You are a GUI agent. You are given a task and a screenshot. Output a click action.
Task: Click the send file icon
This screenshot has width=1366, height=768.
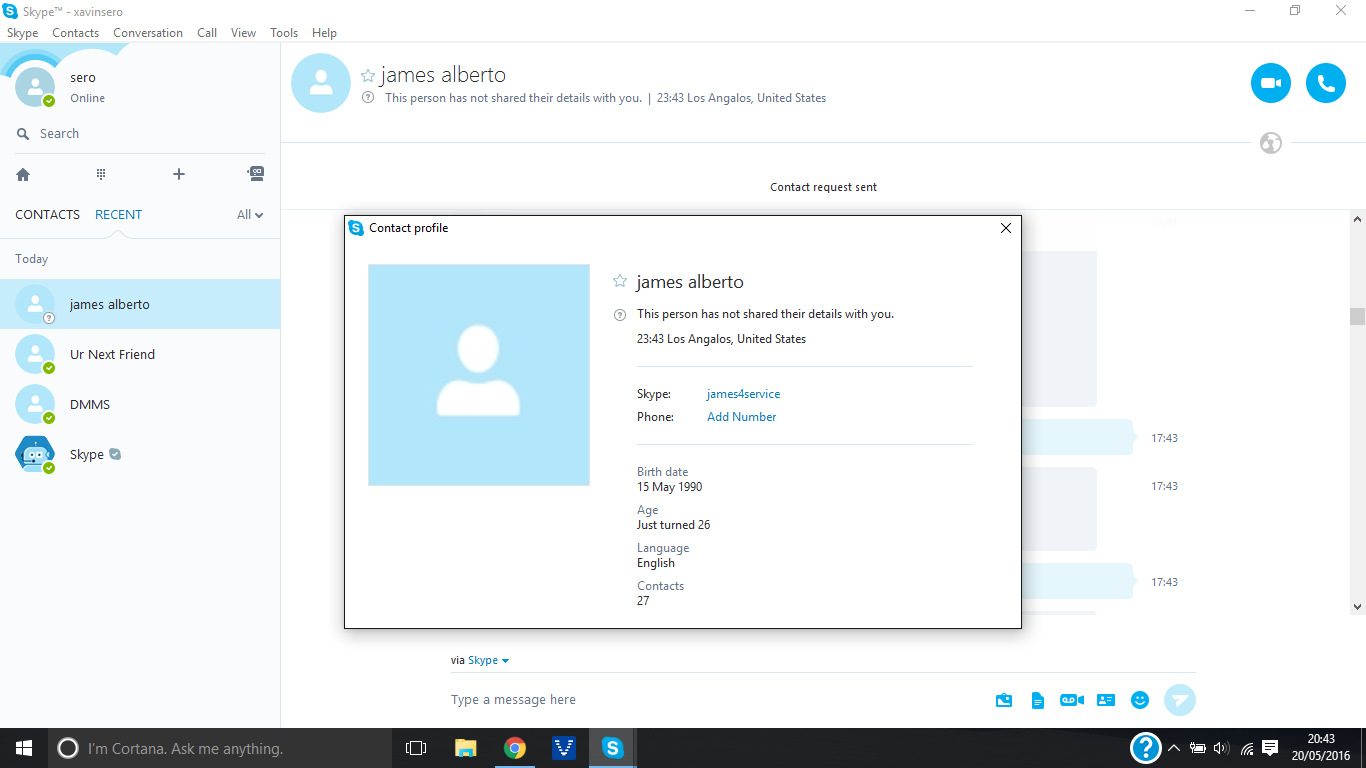tap(1038, 700)
